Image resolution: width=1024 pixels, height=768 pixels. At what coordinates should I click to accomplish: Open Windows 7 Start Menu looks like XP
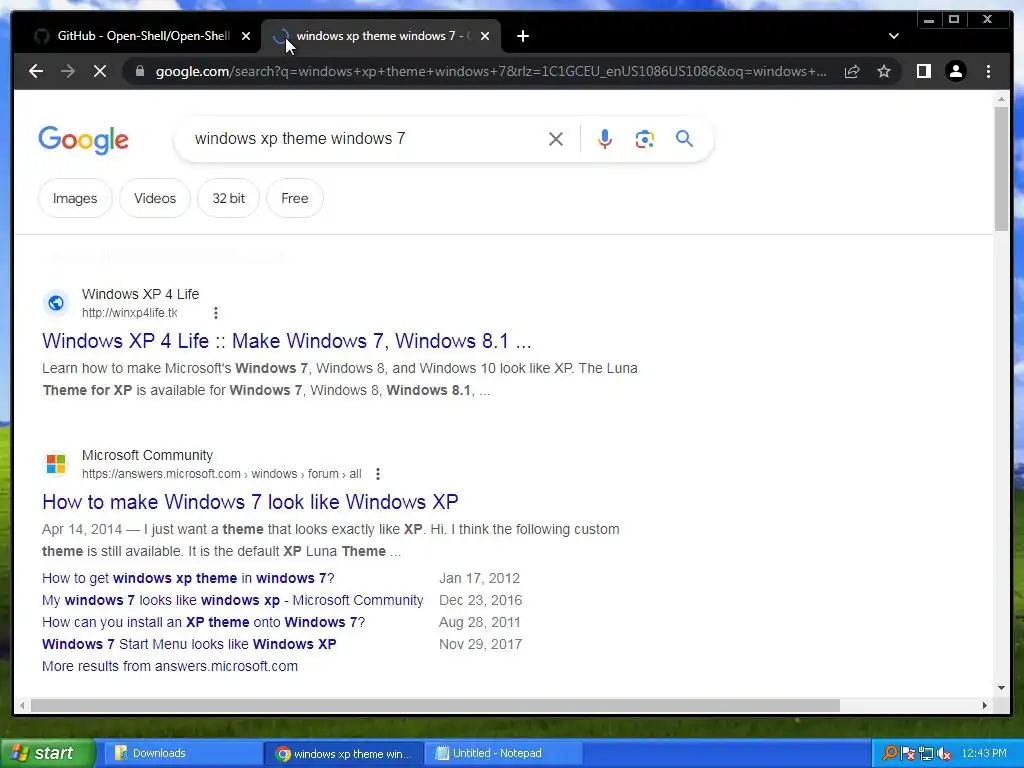click(189, 644)
